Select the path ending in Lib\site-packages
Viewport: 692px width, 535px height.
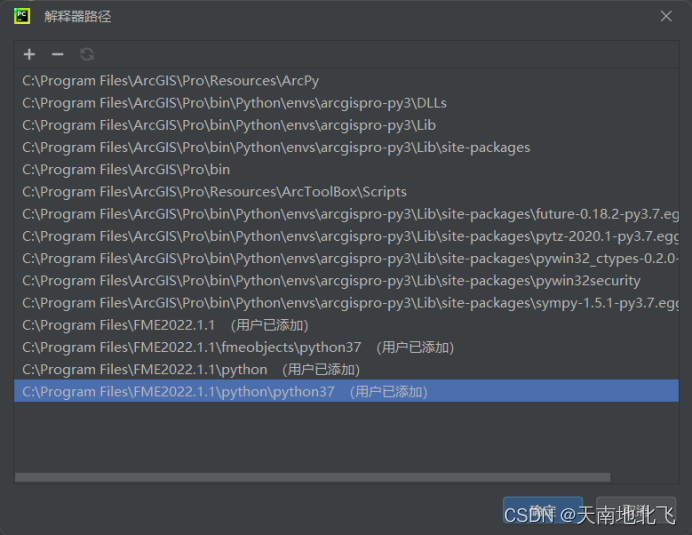coord(346,147)
